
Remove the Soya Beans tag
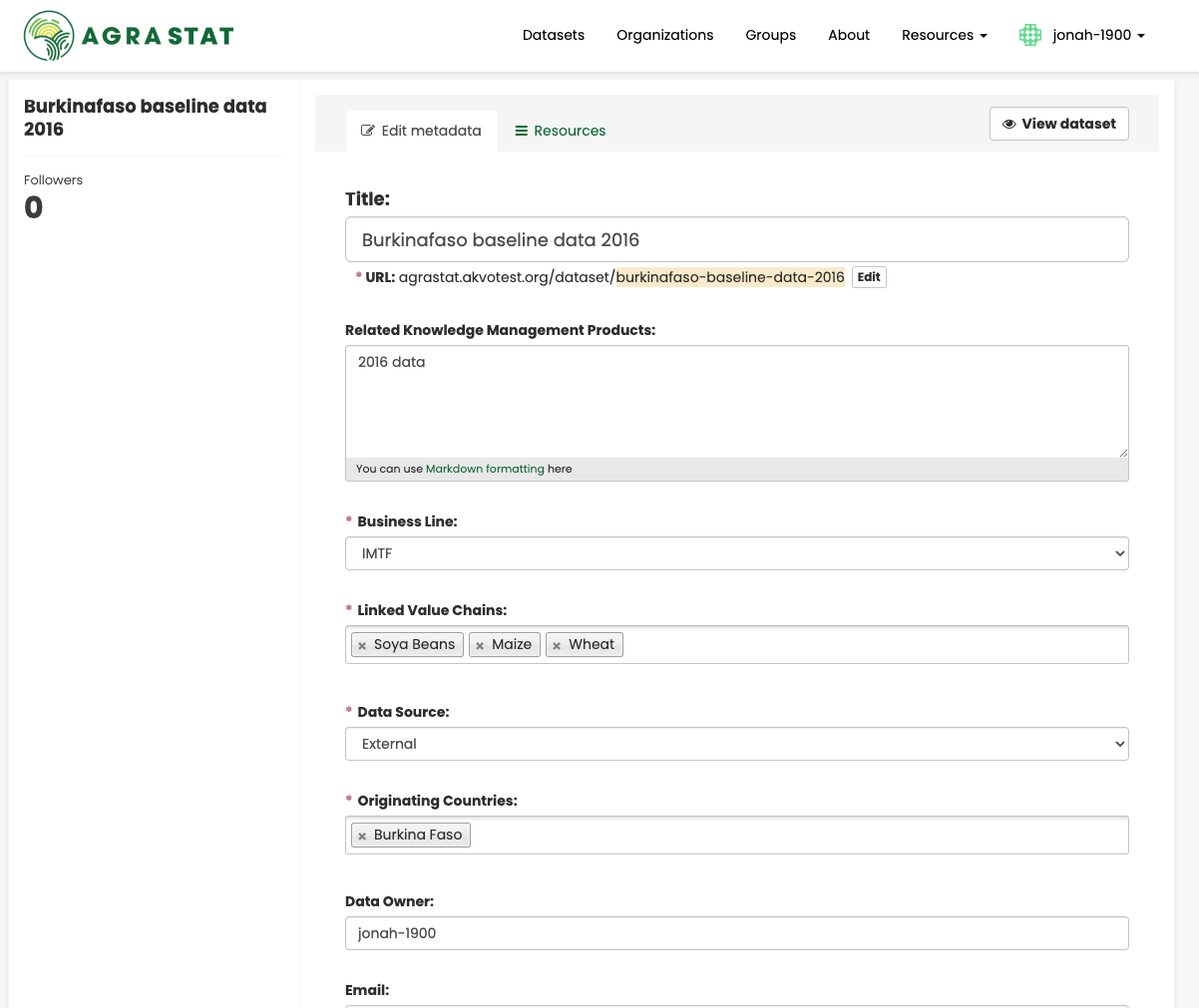coord(362,645)
